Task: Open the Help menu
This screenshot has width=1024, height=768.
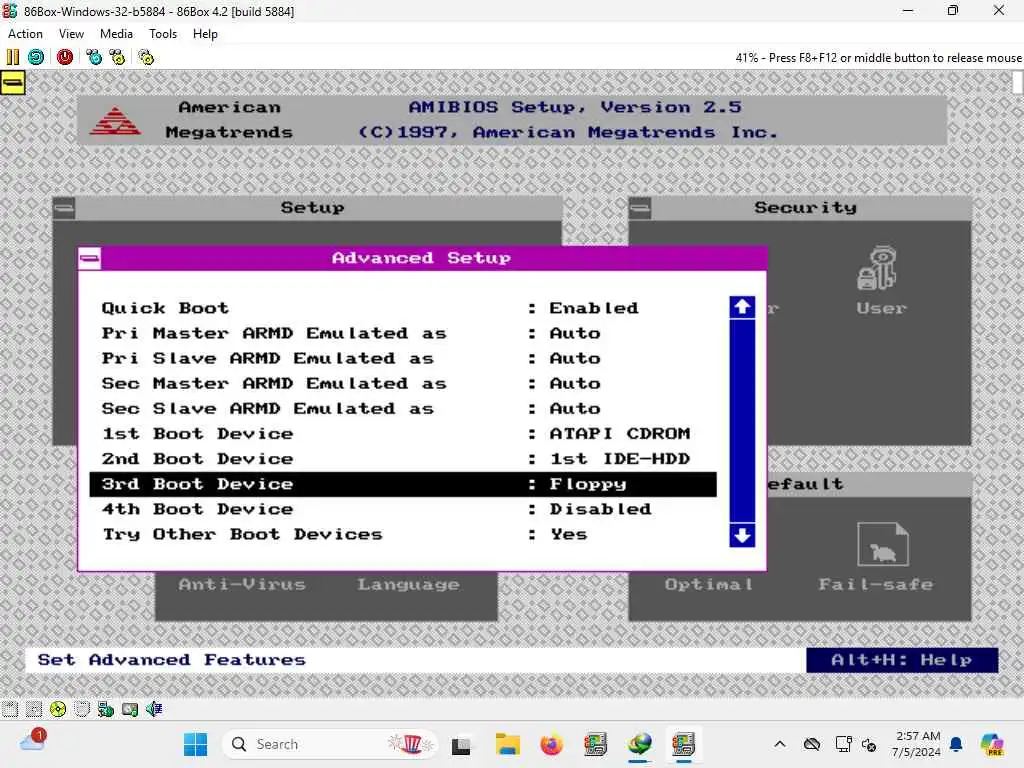Action: click(x=205, y=34)
